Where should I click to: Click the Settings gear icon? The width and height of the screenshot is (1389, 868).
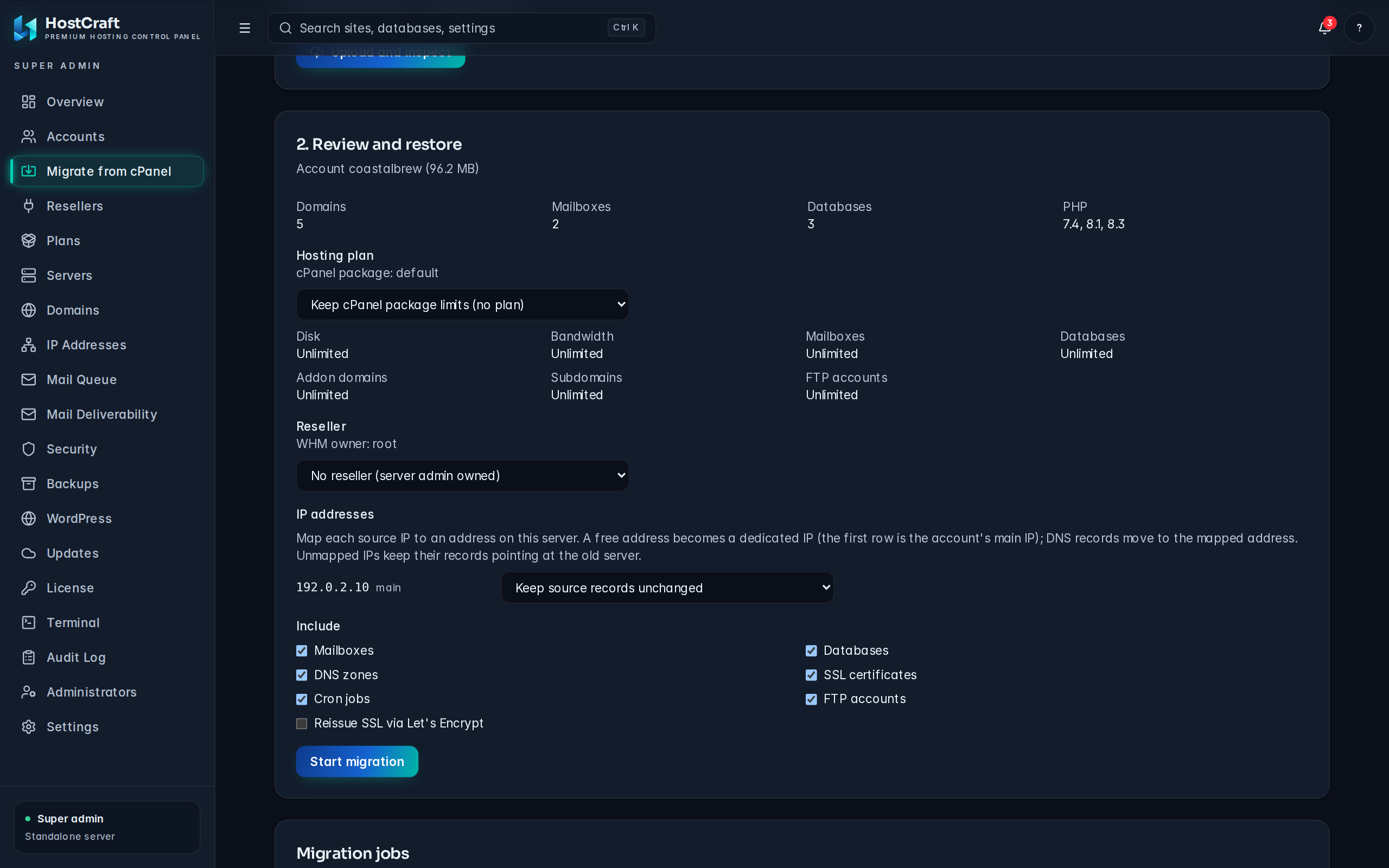(x=29, y=727)
